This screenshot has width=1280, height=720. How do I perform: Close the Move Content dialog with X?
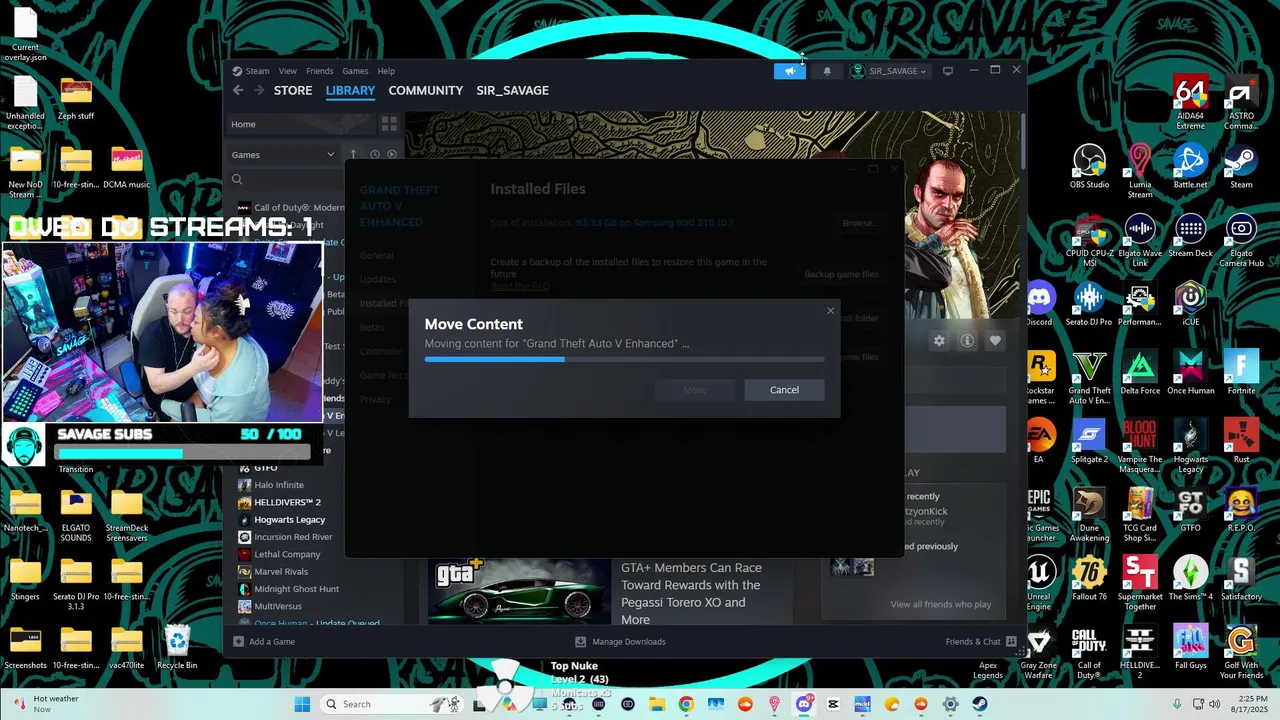830,311
